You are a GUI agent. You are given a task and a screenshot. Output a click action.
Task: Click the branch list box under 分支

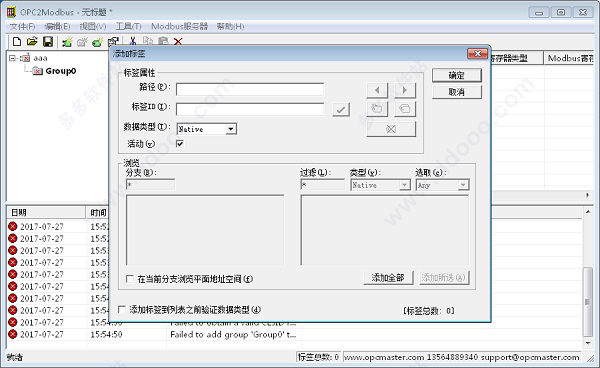click(x=205, y=230)
